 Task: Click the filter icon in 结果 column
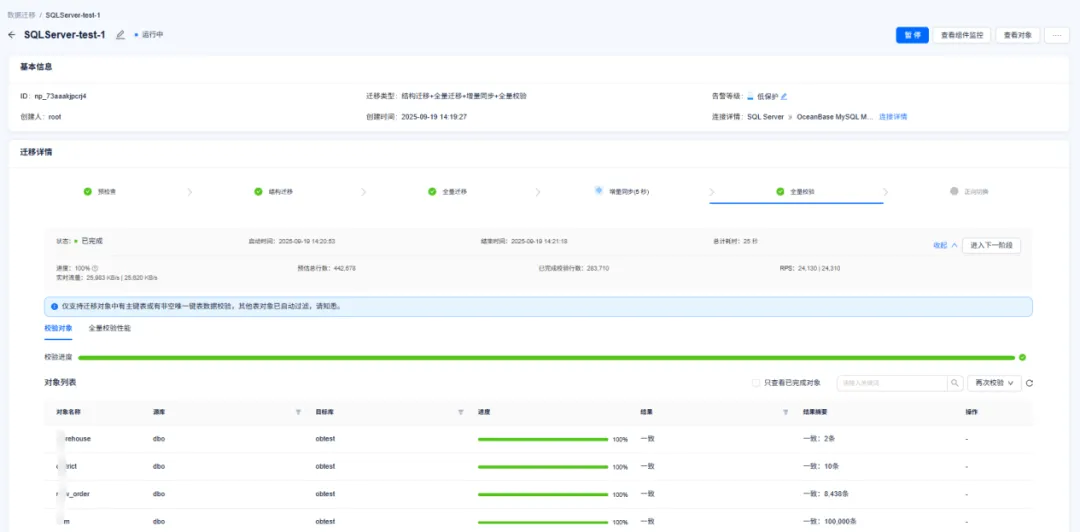[786, 412]
